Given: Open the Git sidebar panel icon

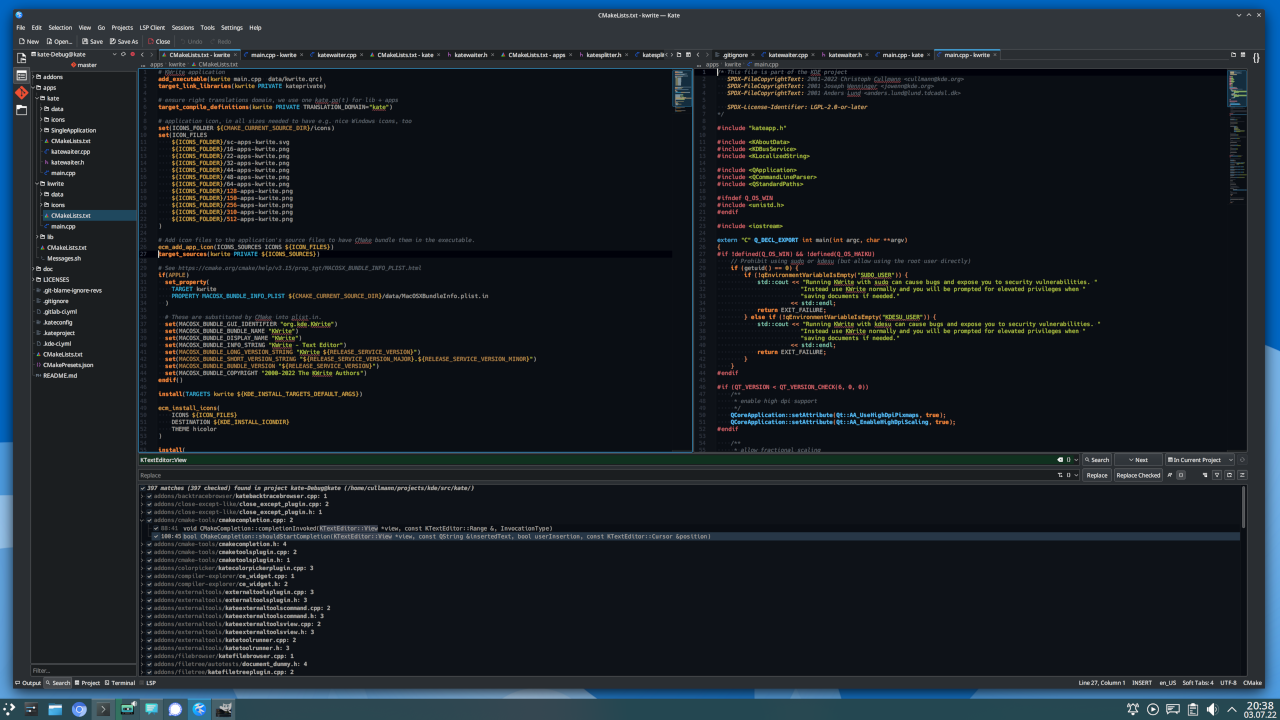Looking at the screenshot, I should tap(21, 92).
